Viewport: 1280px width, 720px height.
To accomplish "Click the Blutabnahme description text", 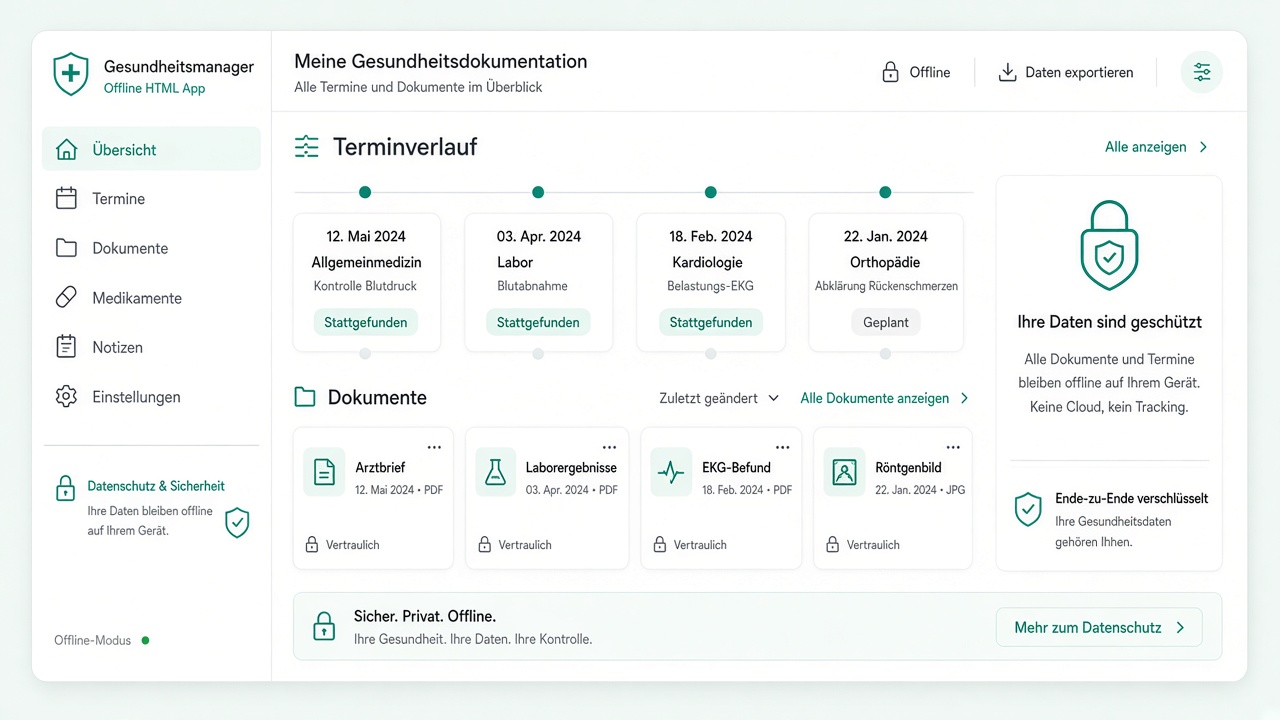I will point(532,286).
